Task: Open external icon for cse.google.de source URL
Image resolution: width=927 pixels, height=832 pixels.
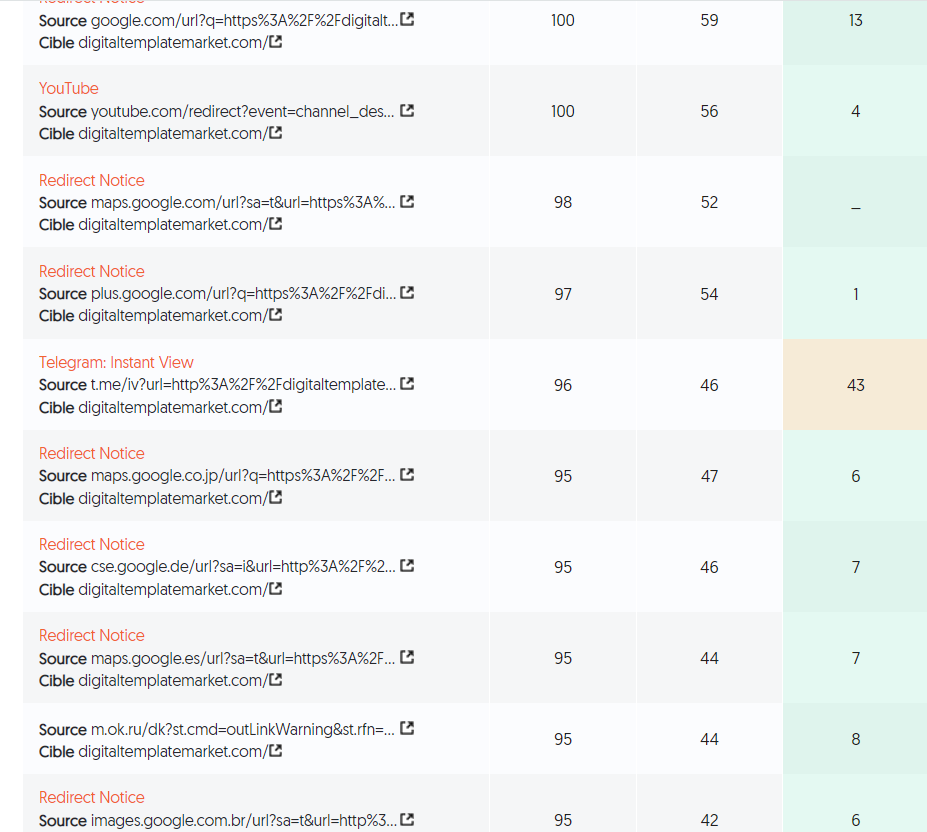Action: click(407, 566)
